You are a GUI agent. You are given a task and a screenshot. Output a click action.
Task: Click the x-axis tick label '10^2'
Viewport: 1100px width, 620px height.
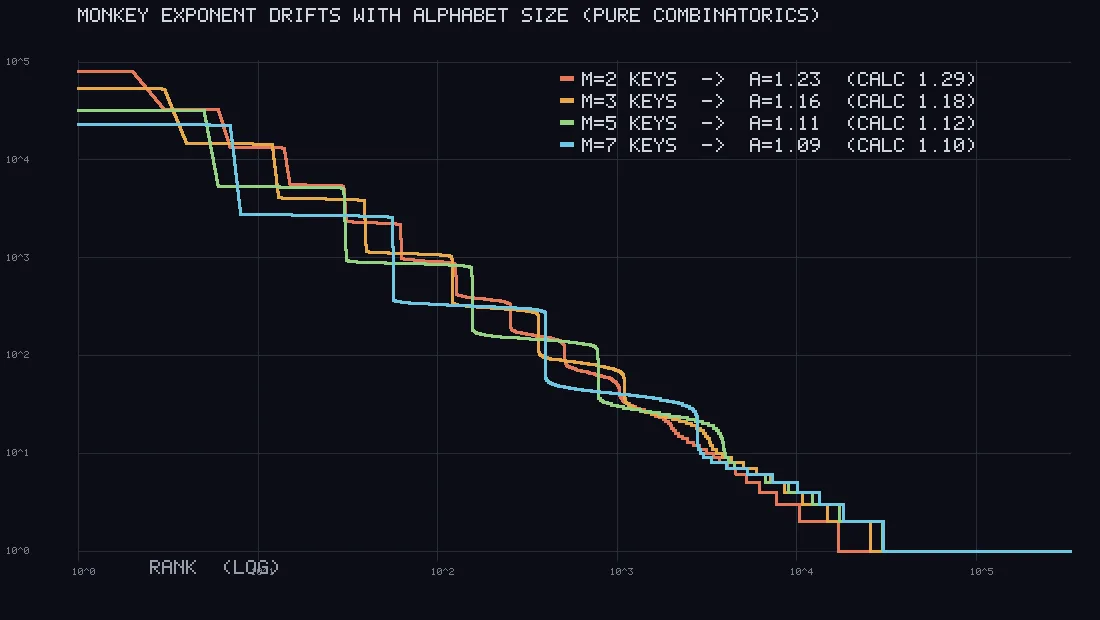click(443, 572)
